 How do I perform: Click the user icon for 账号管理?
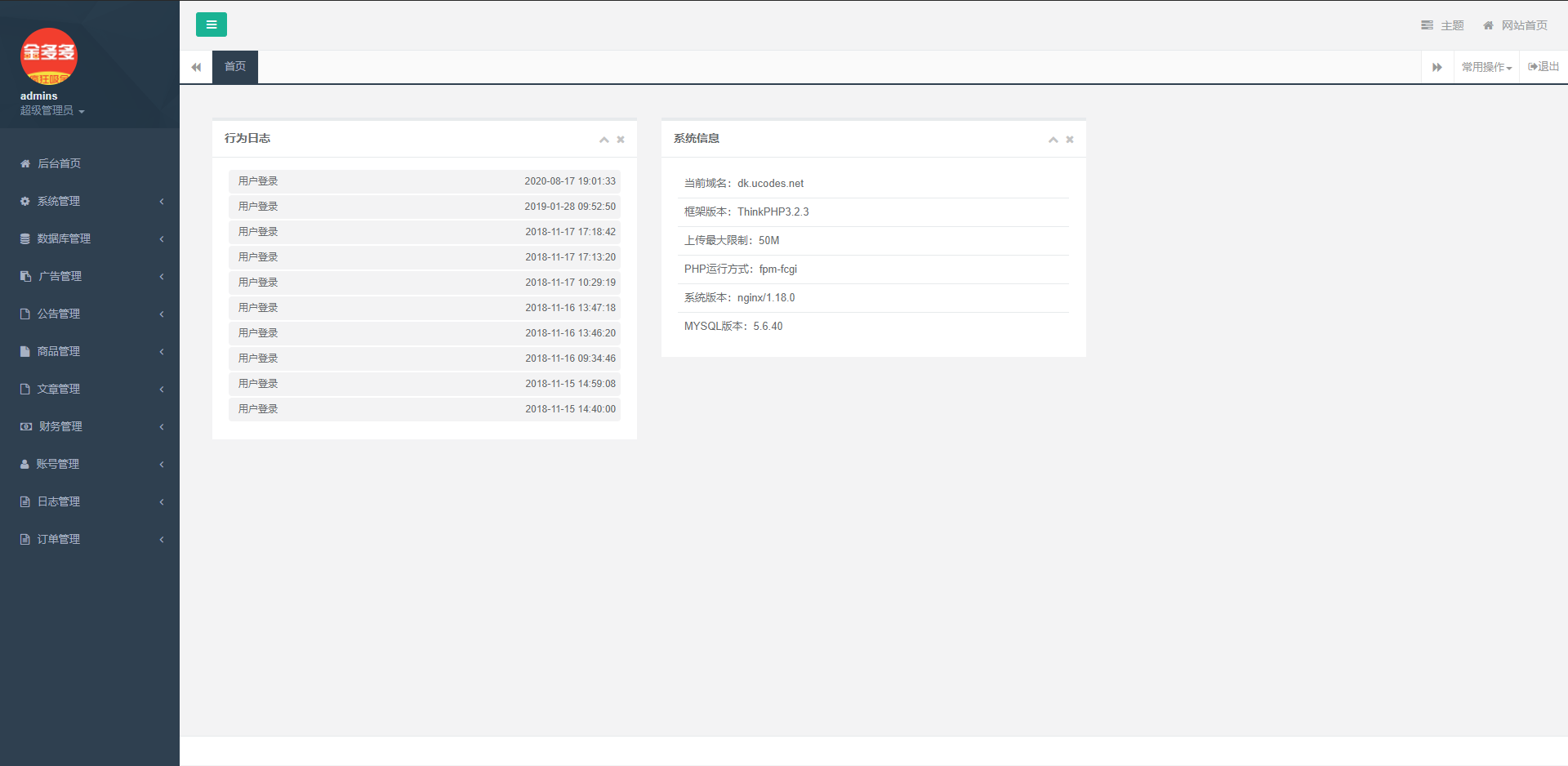[24, 464]
